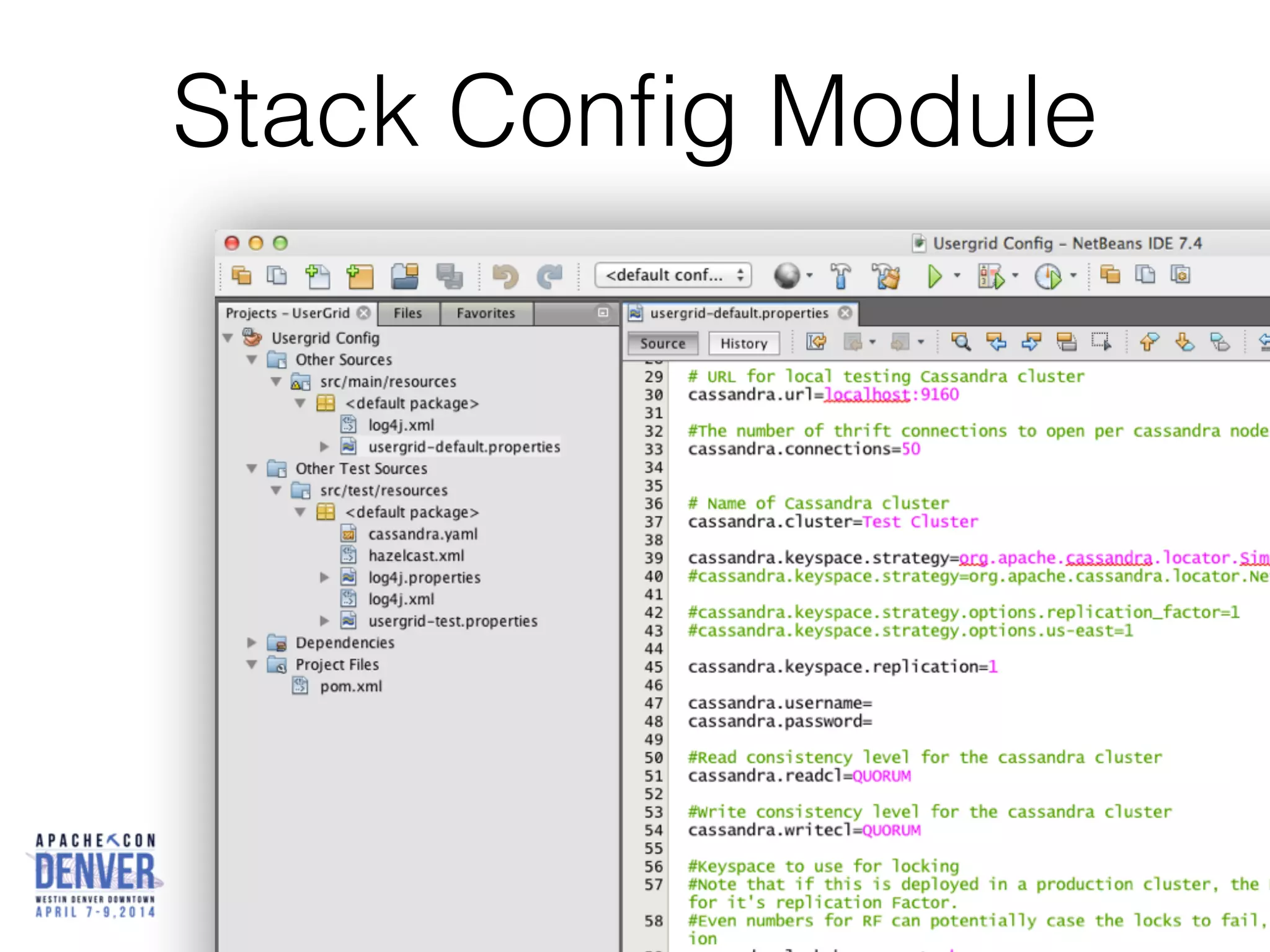Viewport: 1270px width, 952px height.
Task: Switch to the Favorites tab
Action: coord(486,314)
